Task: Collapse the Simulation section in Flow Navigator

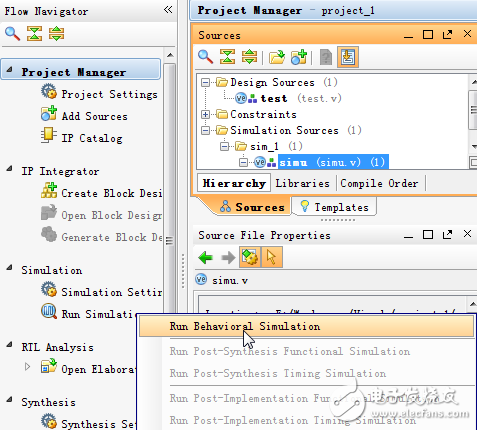Action: coord(10,267)
